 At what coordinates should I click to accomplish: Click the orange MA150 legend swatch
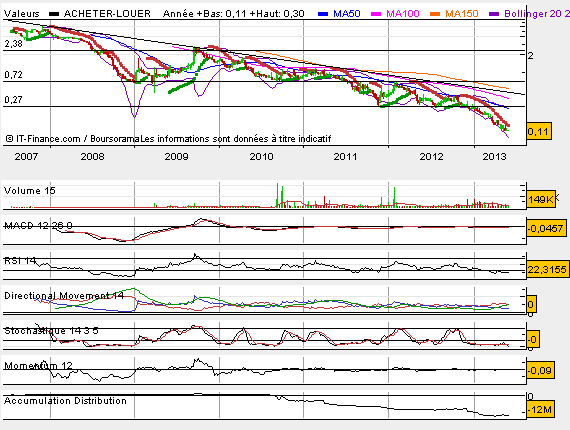(435, 14)
